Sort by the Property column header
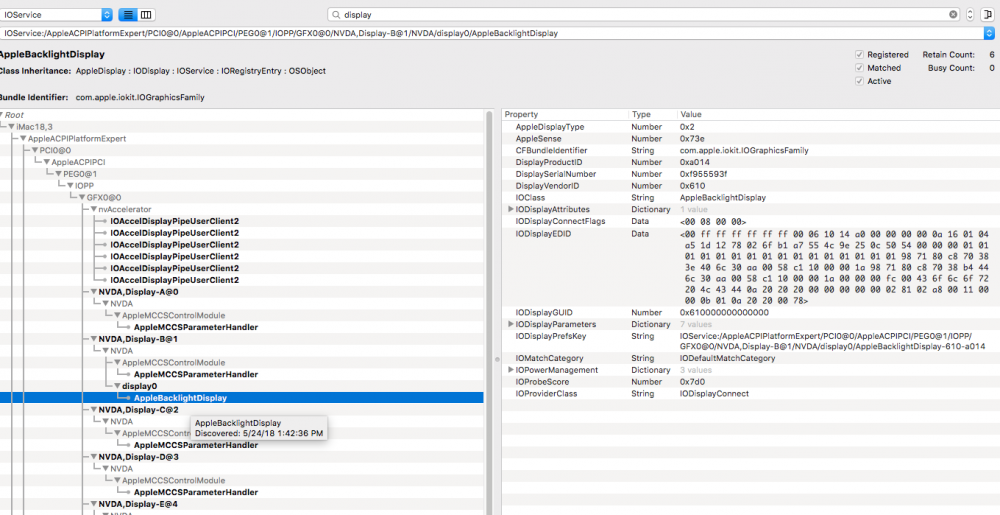Screen dimensions: 1000x515 point(565,115)
